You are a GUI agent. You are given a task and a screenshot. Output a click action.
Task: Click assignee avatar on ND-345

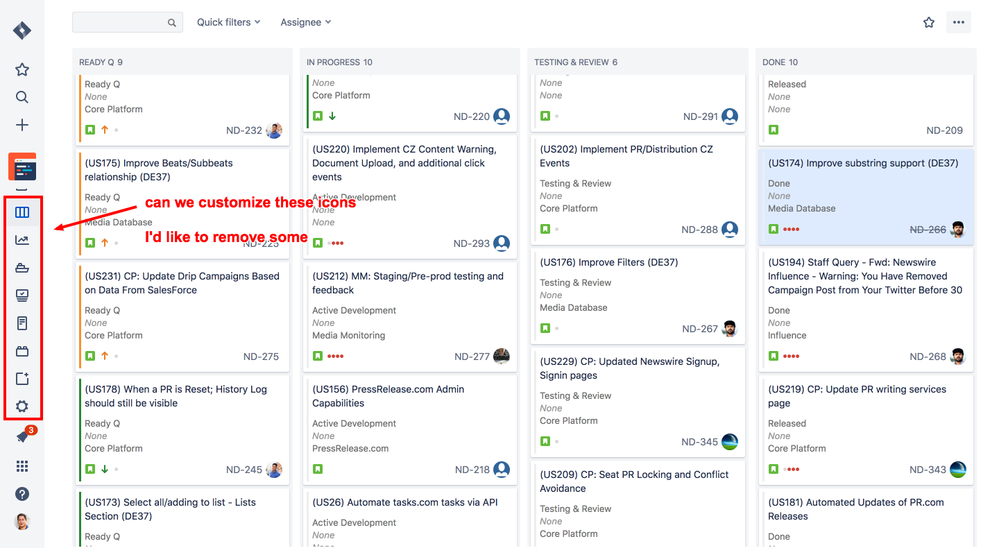730,442
